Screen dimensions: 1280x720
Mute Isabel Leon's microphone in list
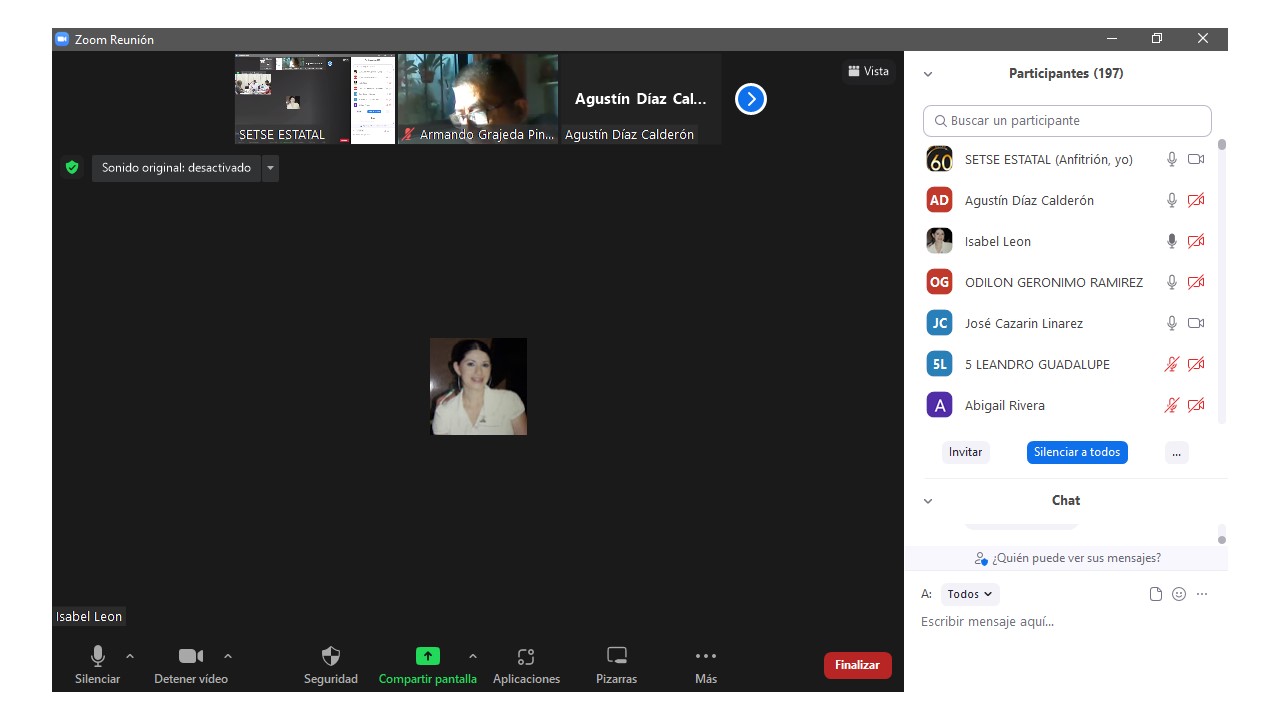1172,241
